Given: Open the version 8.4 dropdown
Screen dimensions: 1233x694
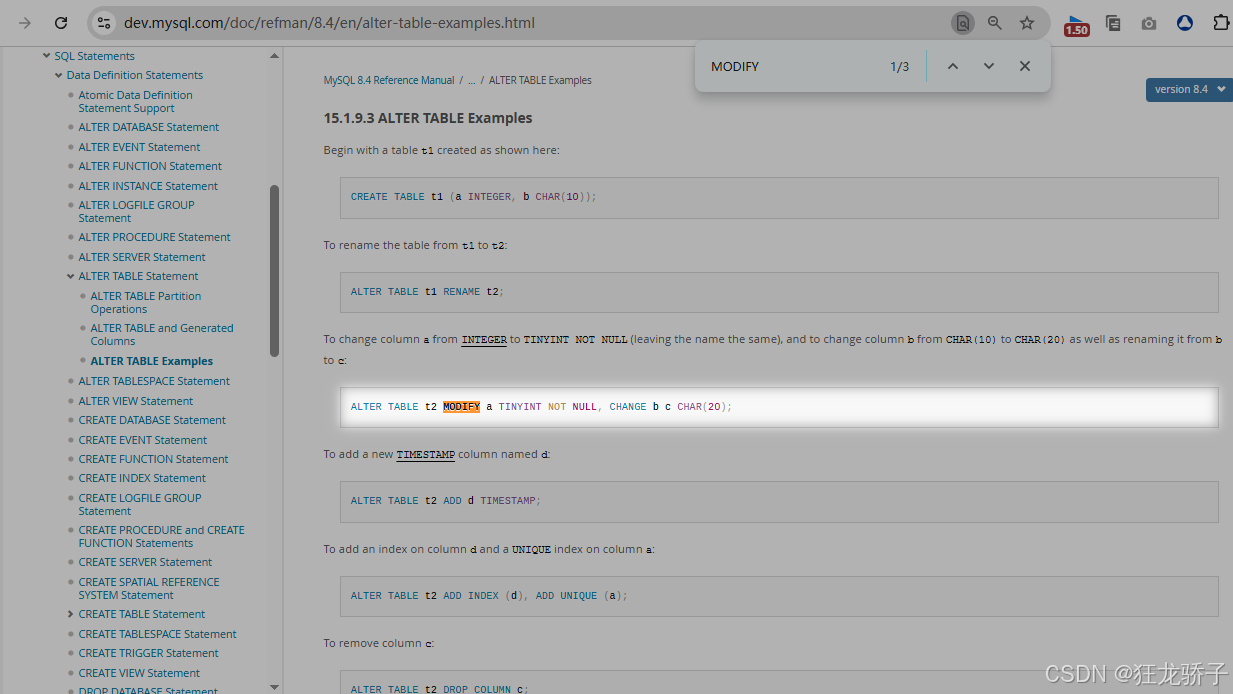Looking at the screenshot, I should (1189, 89).
